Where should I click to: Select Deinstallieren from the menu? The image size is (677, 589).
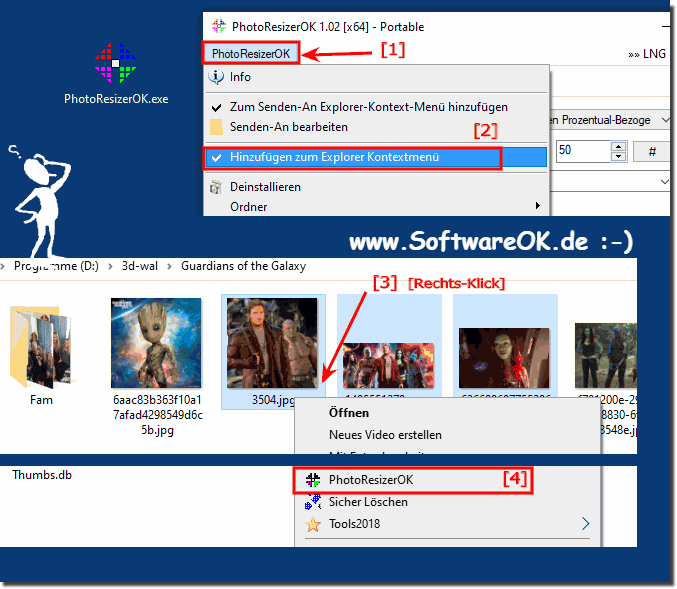click(x=376, y=187)
